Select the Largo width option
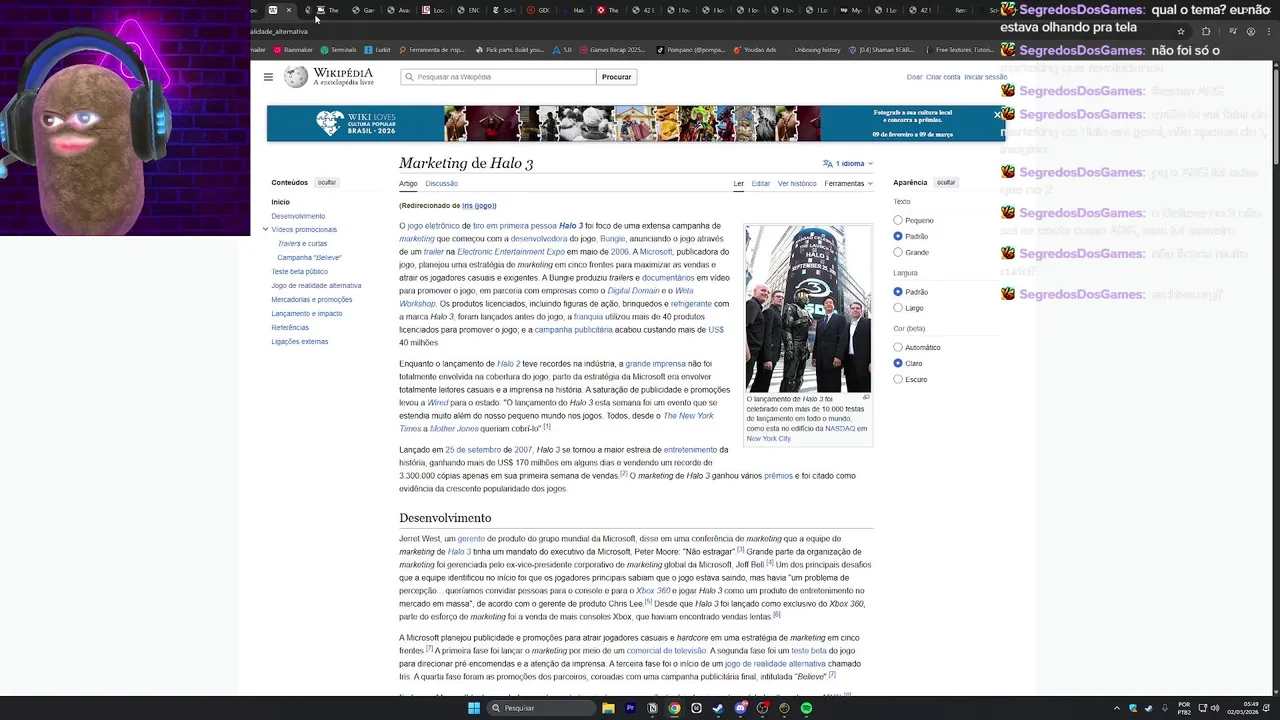1280x720 pixels. tap(898, 308)
